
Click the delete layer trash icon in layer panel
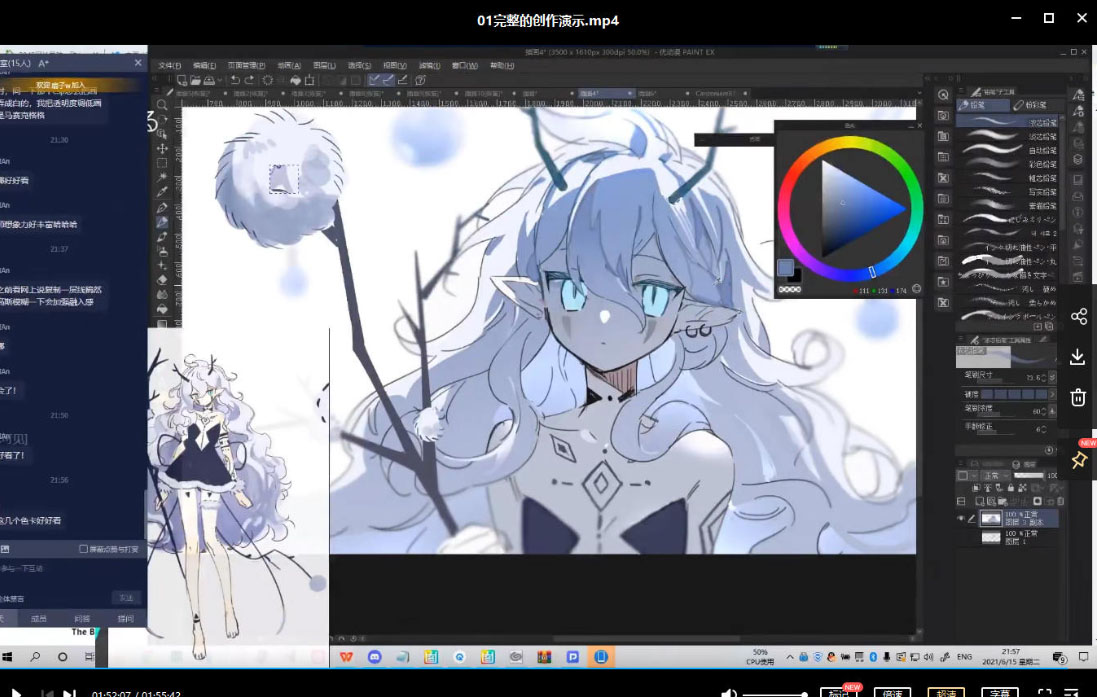tap(1061, 502)
